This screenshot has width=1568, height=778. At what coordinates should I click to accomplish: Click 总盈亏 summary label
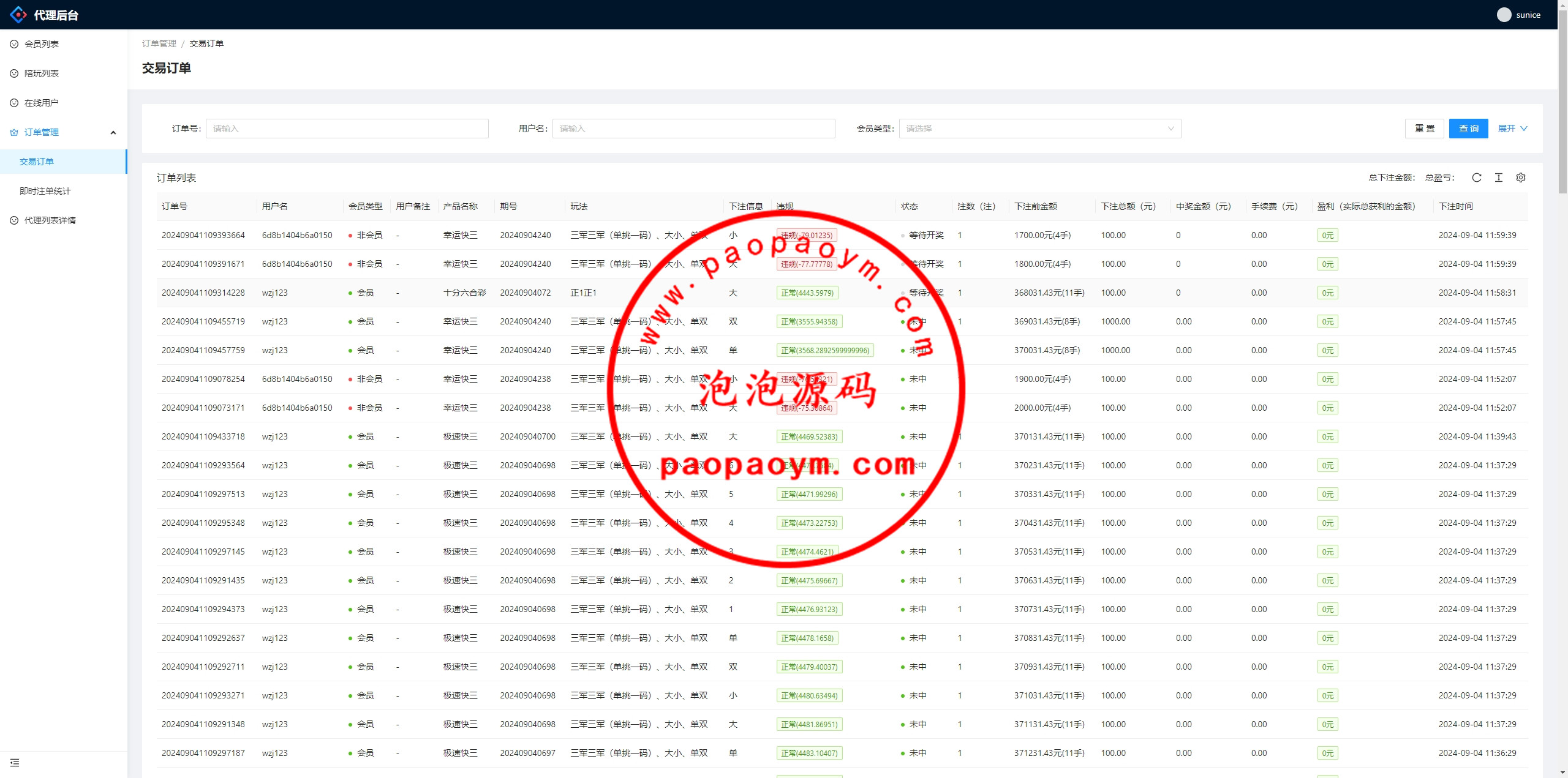[1439, 178]
